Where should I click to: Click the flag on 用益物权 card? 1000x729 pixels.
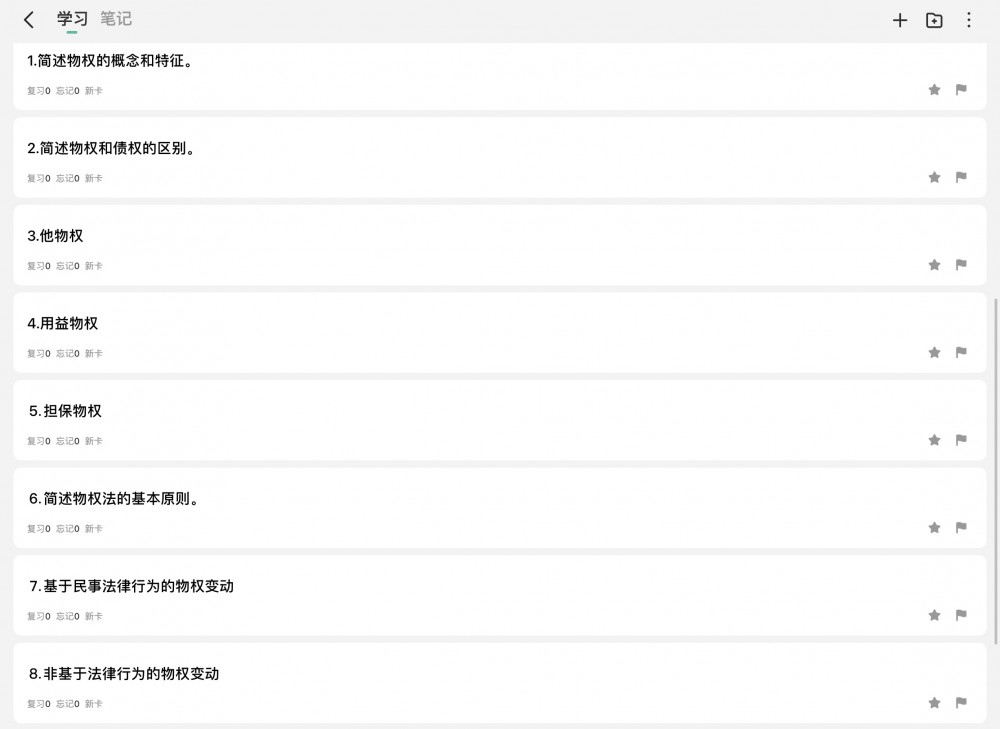tap(961, 353)
